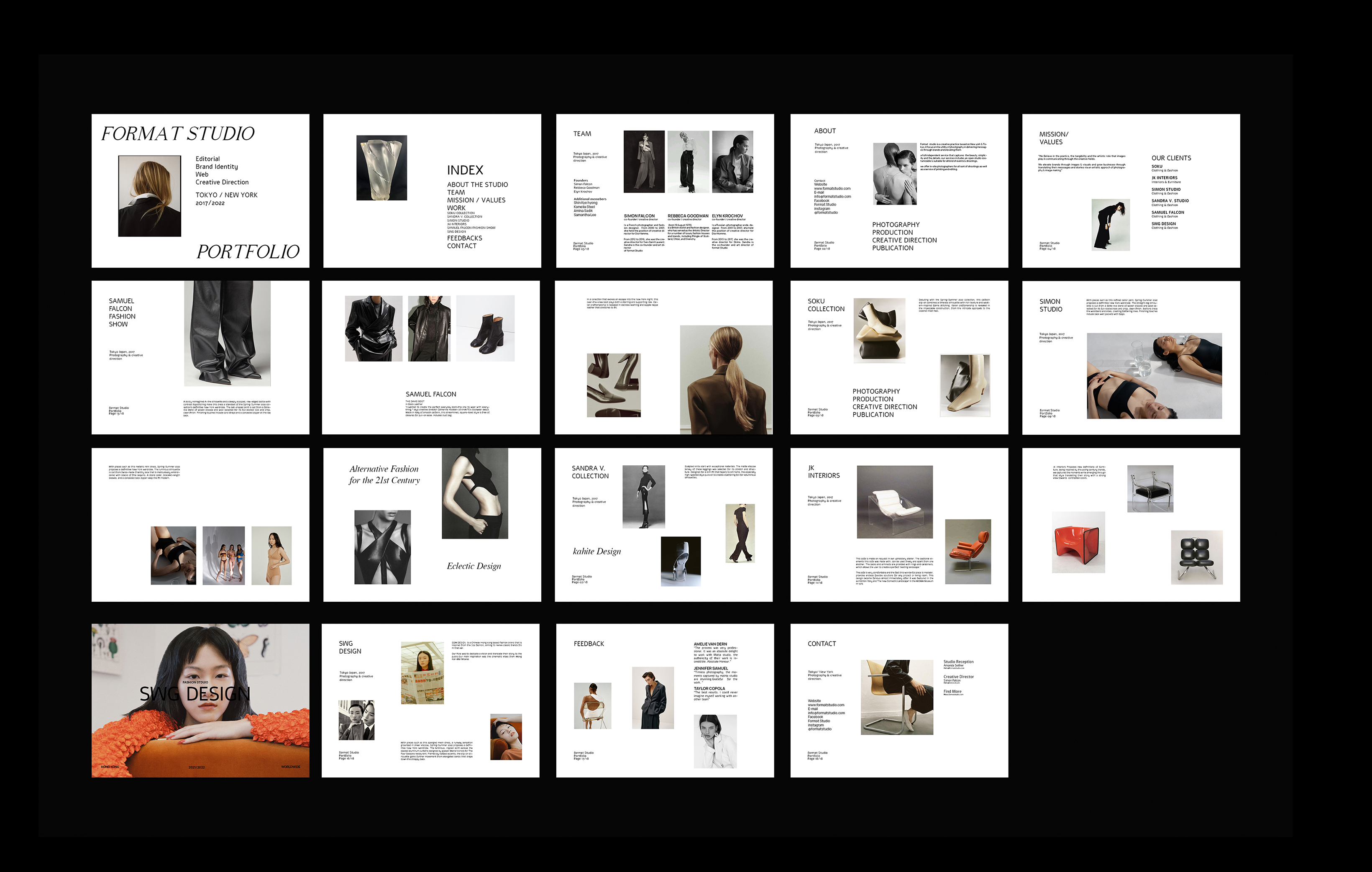Viewport: 1372px width, 872px height.
Task: Click 'OUR CLIENTS' heading on the Mission slide
Action: click(1171, 158)
